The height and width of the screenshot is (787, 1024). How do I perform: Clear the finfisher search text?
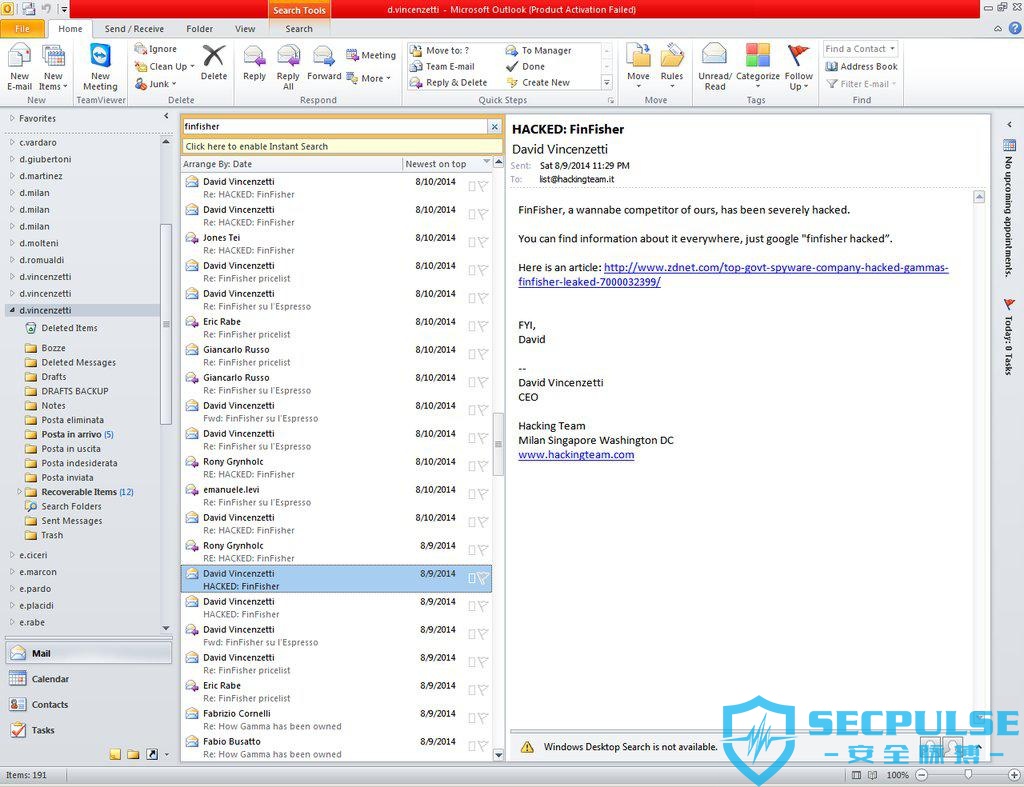coord(494,127)
